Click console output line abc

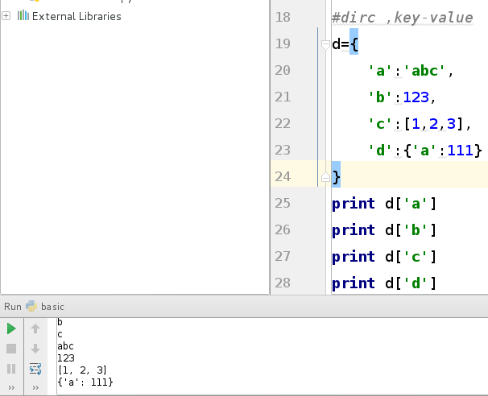tap(65, 346)
